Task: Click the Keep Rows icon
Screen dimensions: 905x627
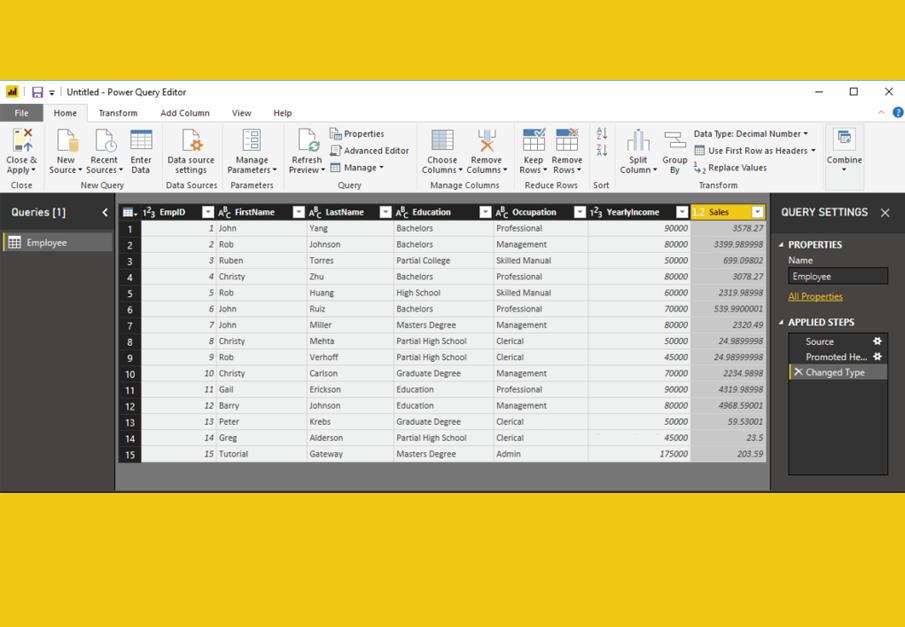Action: coord(533,140)
